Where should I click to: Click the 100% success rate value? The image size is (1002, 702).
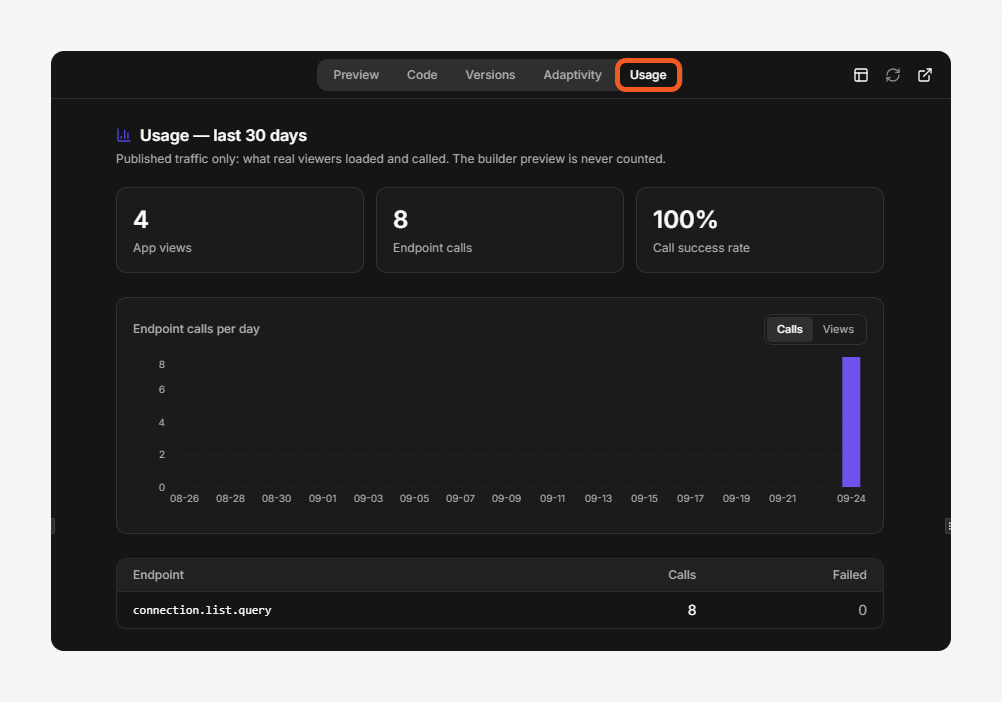pos(685,220)
